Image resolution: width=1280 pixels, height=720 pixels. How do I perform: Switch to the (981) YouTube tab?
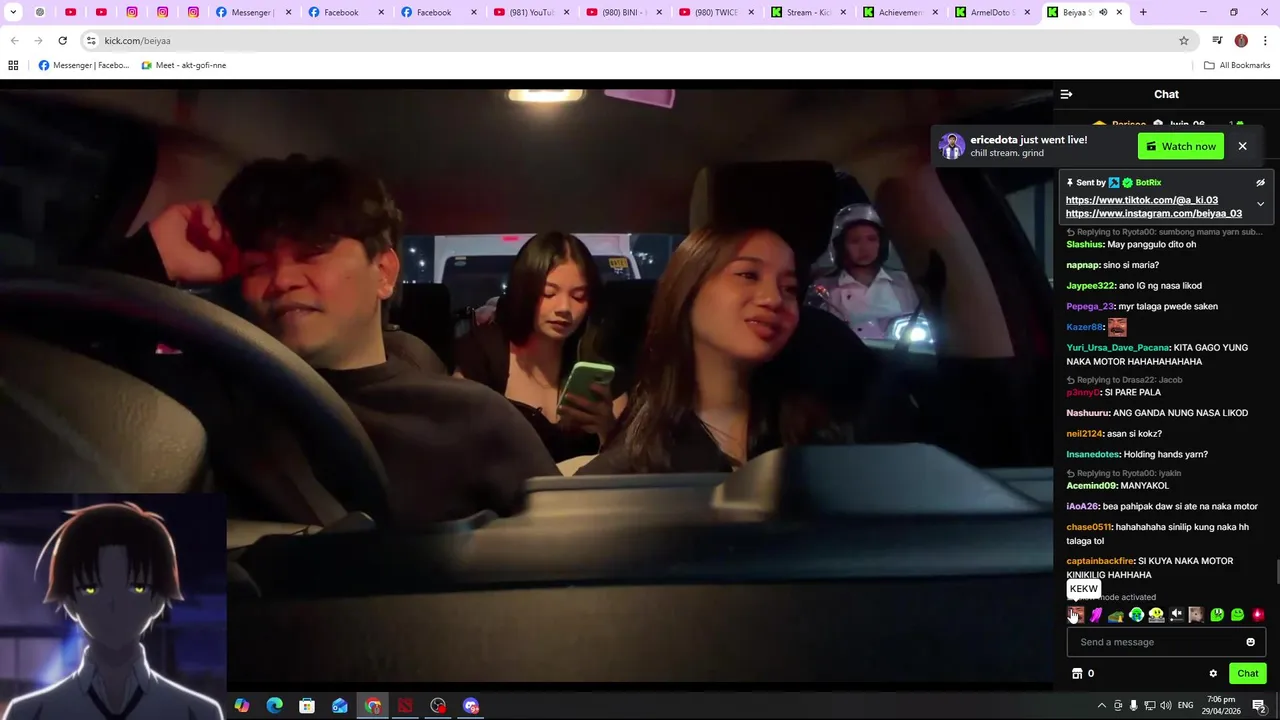click(532, 12)
